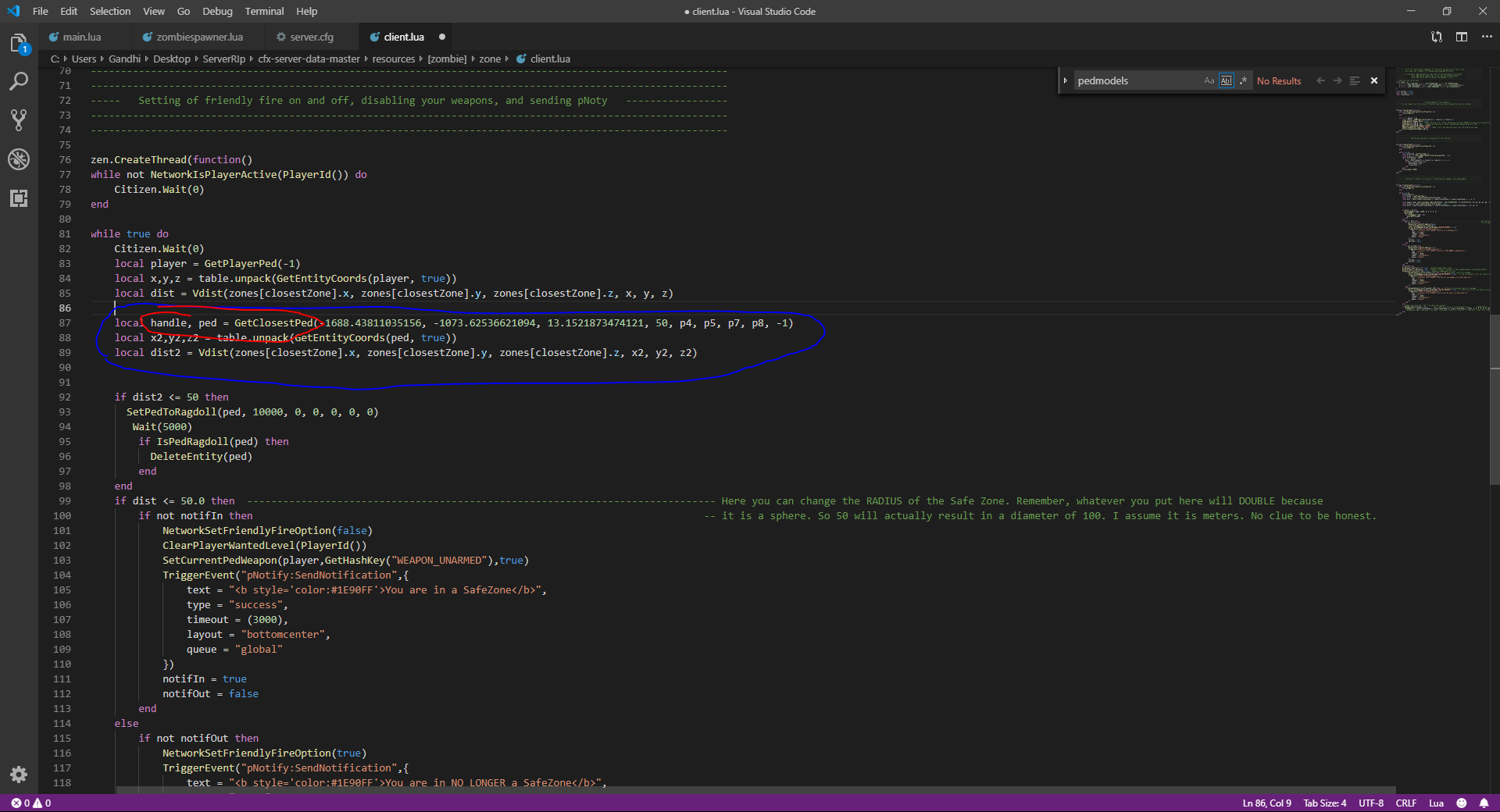
Task: Open the Search view in activity bar
Action: (19, 81)
